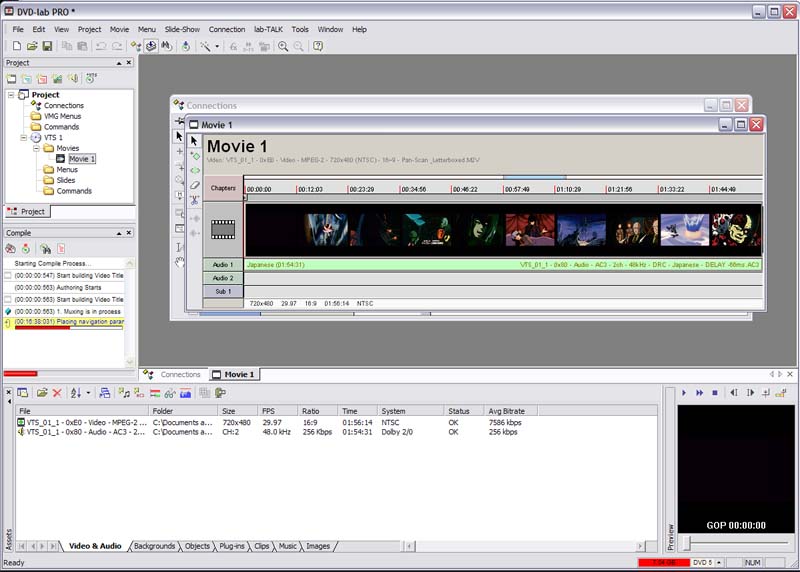Click the add audio note icon in Assets
This screenshot has height=572, width=800.
tap(124, 393)
